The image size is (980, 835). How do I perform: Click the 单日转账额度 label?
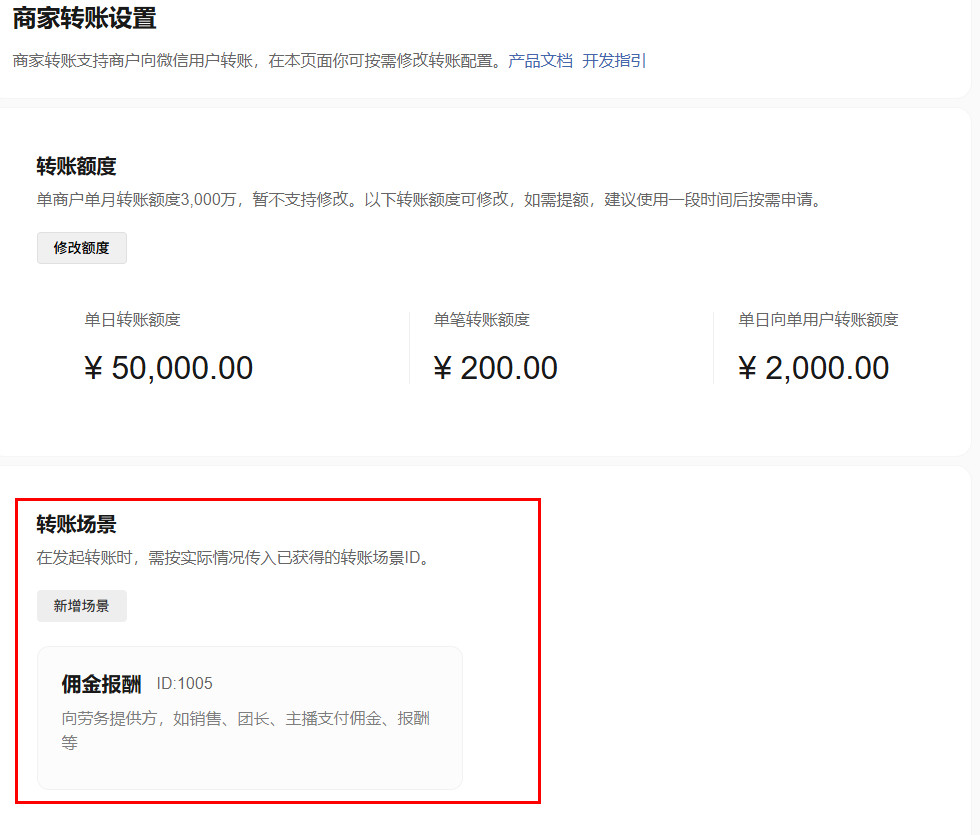[132, 320]
